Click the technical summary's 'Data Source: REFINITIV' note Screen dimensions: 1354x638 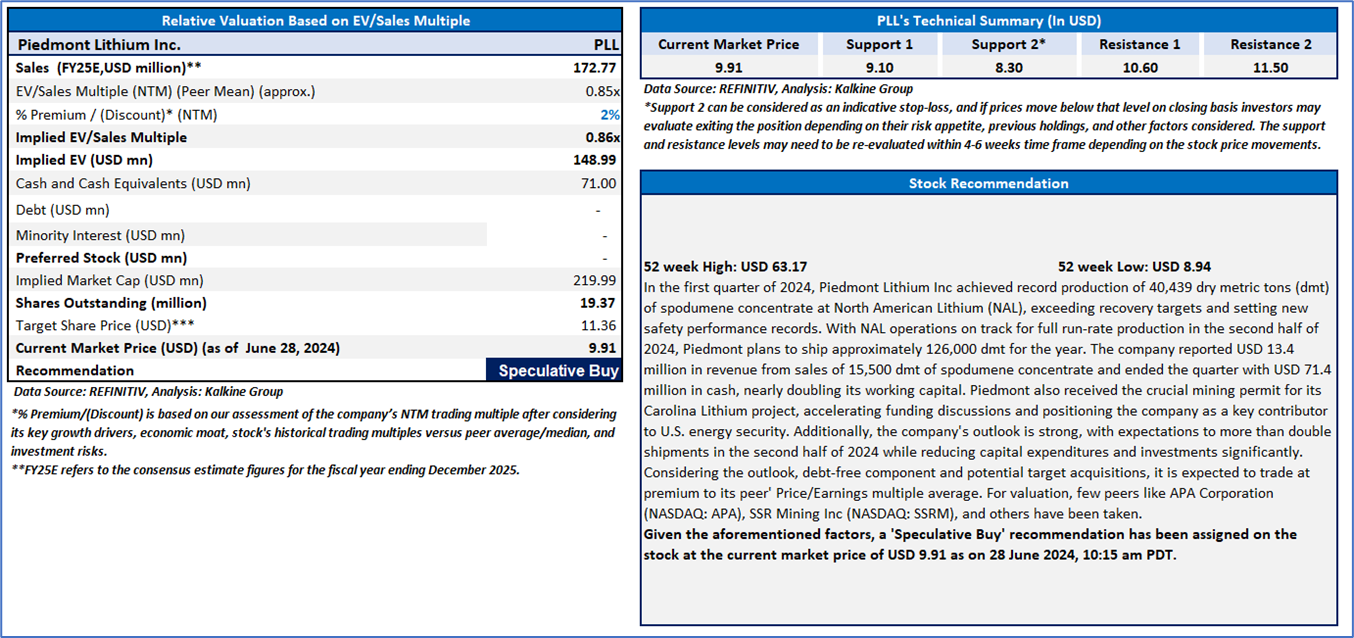coord(778,89)
